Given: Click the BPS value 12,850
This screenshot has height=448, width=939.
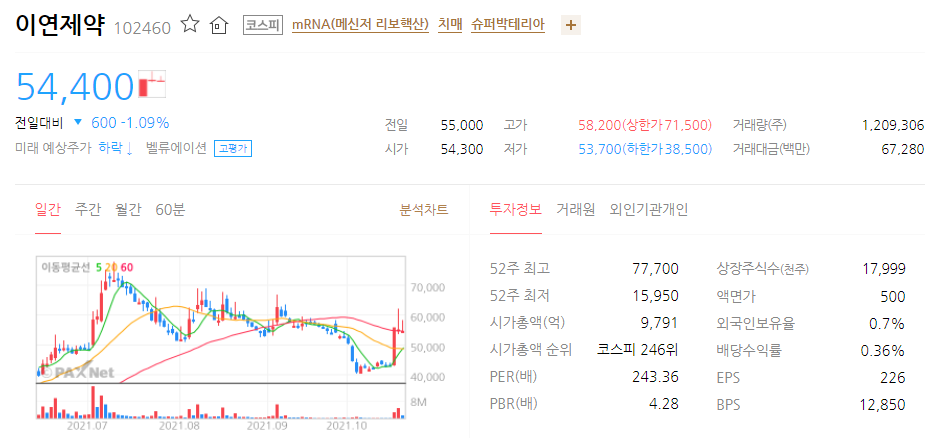Looking at the screenshot, I should (884, 404).
